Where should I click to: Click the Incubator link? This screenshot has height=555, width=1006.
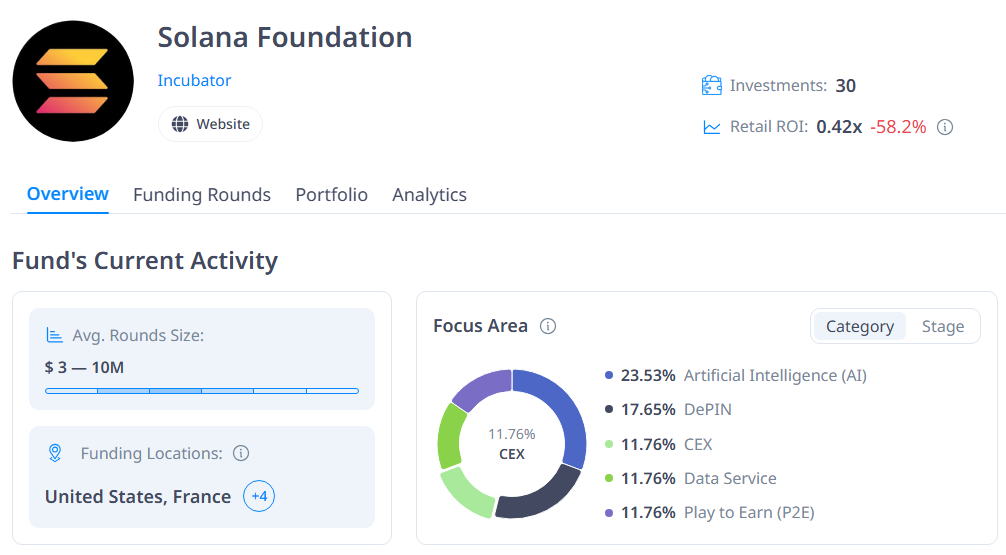[x=194, y=80]
